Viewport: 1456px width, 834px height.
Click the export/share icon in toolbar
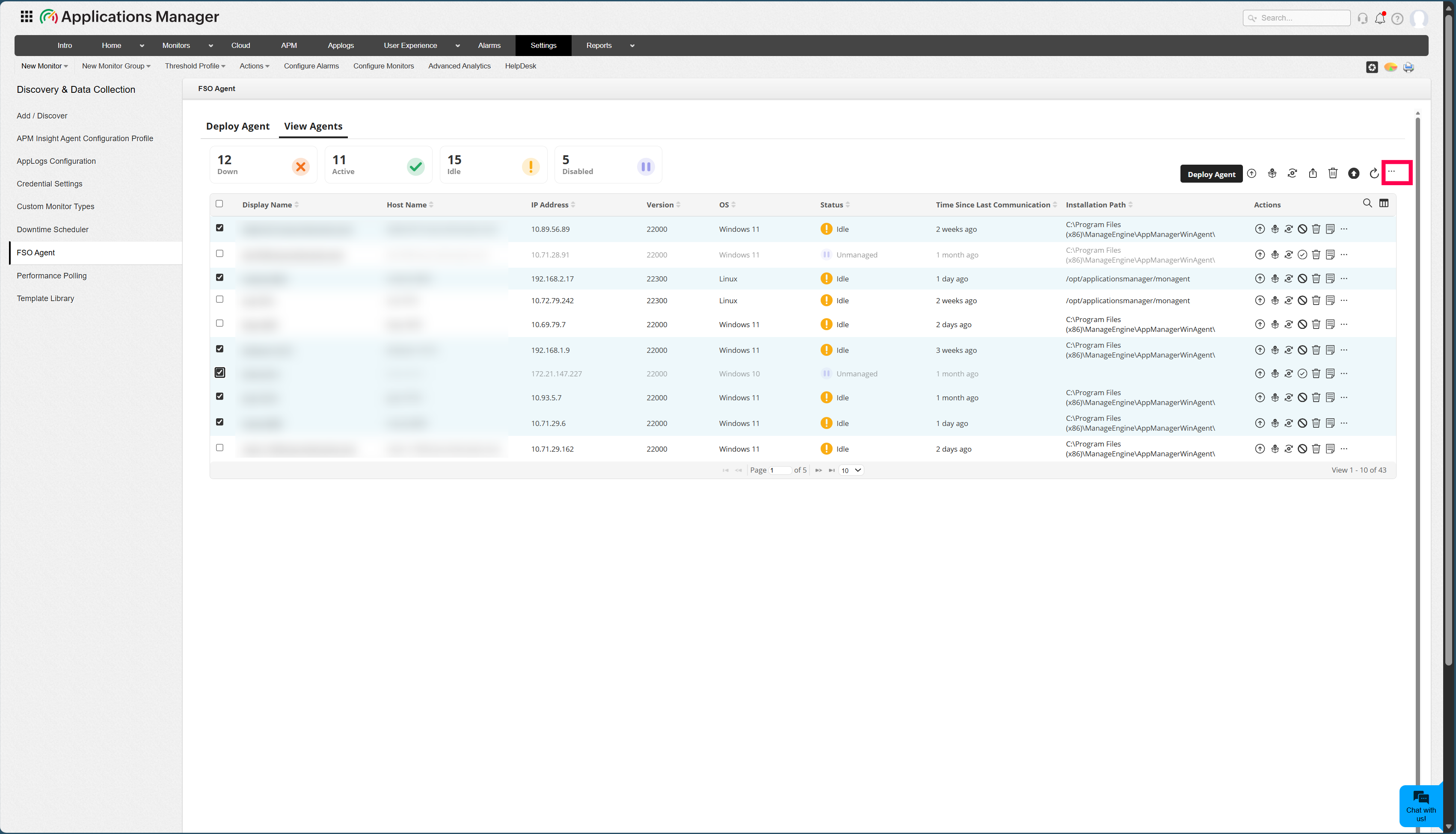(x=1313, y=174)
